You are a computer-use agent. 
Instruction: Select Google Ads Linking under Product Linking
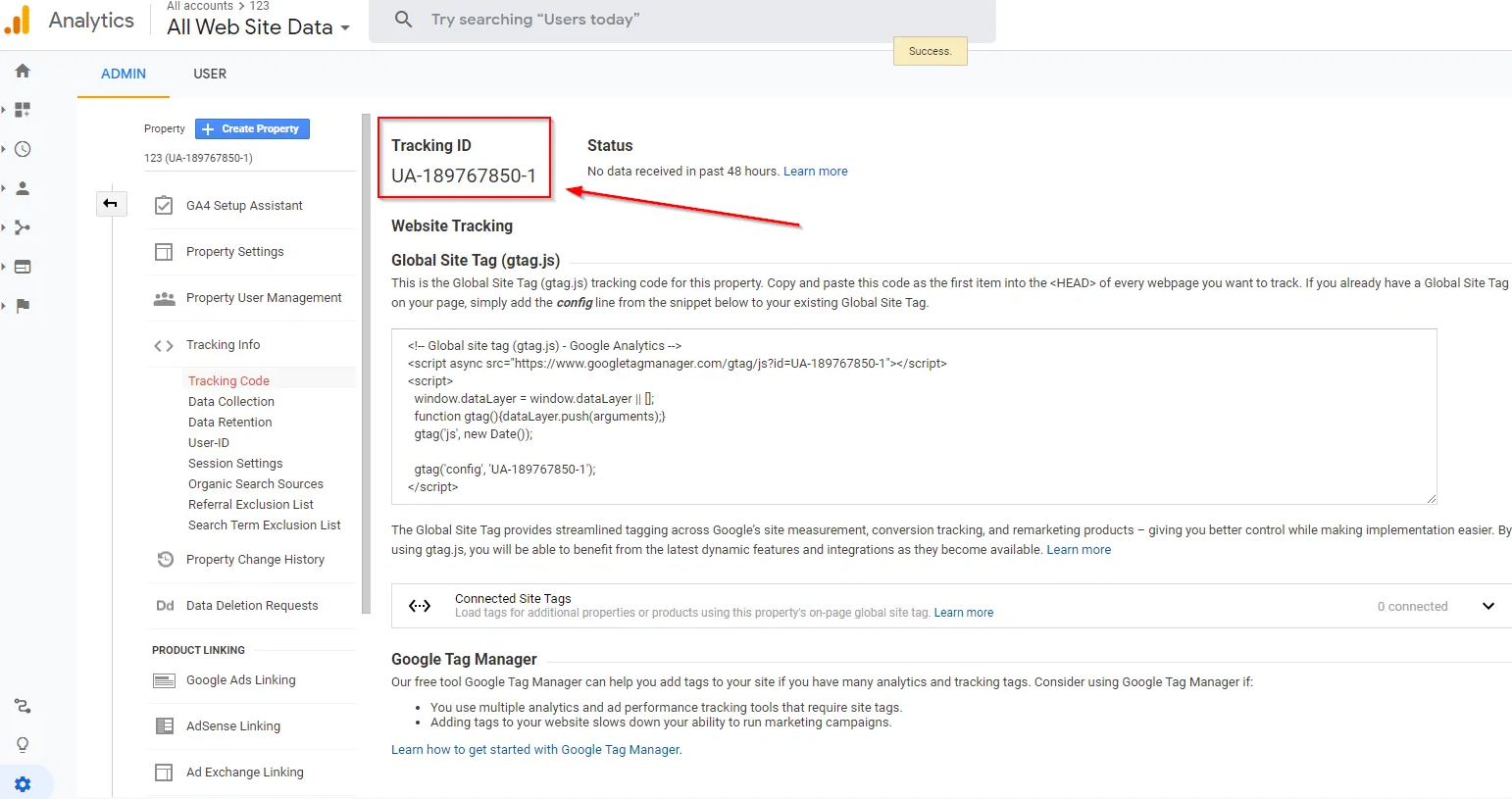pos(240,679)
